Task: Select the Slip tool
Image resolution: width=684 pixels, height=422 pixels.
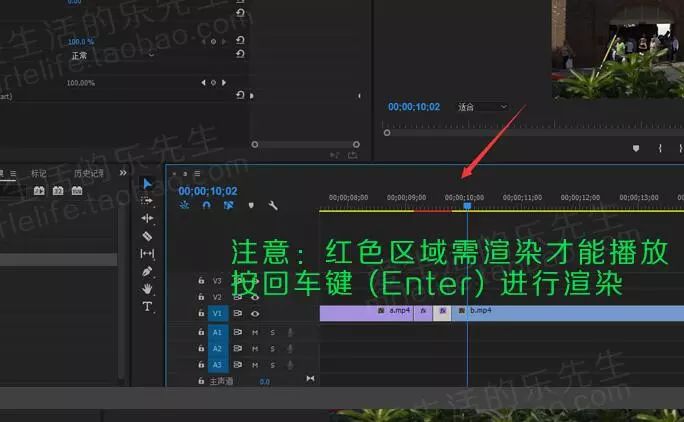Action: coord(147,254)
